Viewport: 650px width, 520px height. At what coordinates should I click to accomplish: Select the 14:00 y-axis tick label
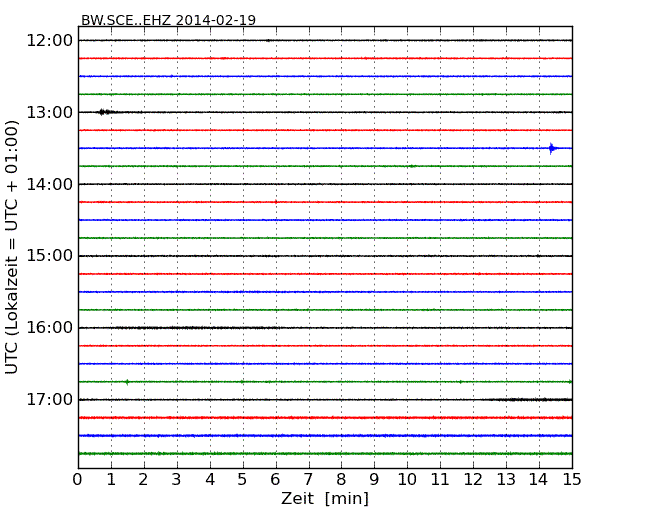pyautogui.click(x=49, y=184)
